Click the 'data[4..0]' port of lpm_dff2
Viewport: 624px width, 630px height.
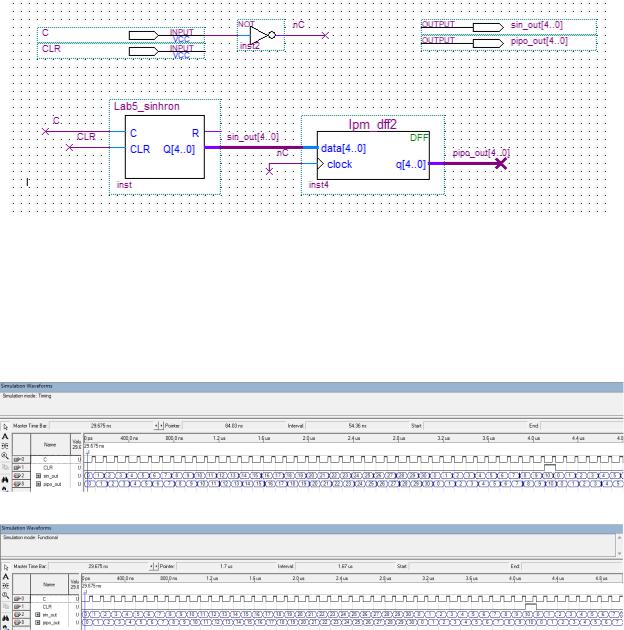344,148
